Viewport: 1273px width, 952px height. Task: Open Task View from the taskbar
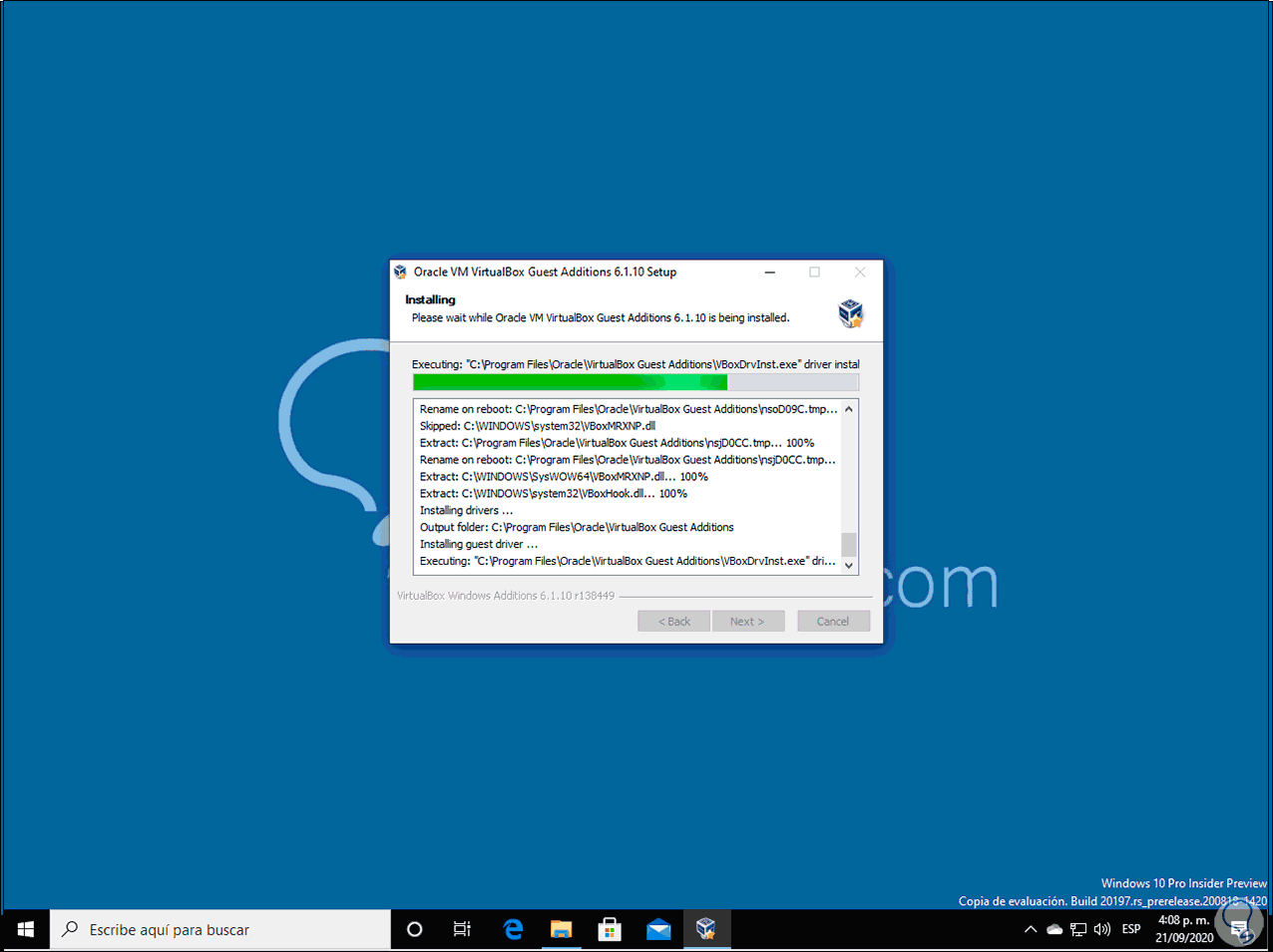[463, 929]
